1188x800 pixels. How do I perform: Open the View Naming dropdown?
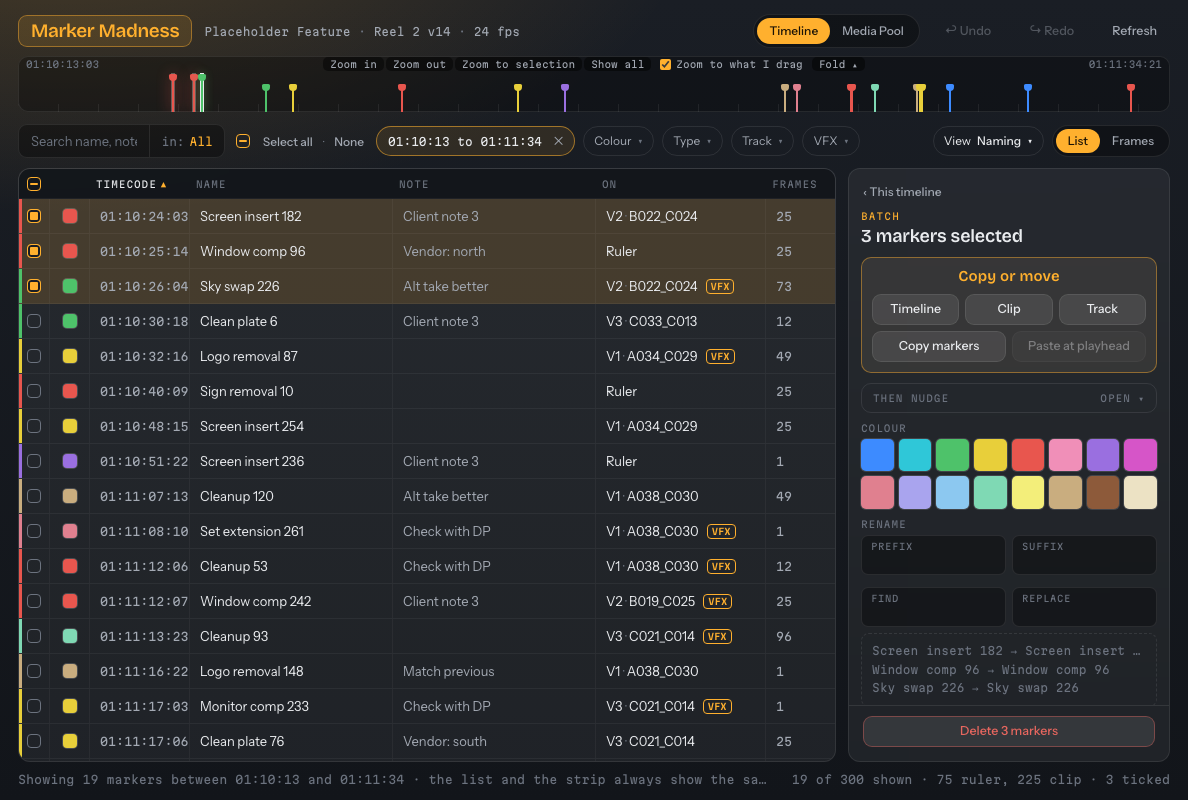pyautogui.click(x=988, y=141)
